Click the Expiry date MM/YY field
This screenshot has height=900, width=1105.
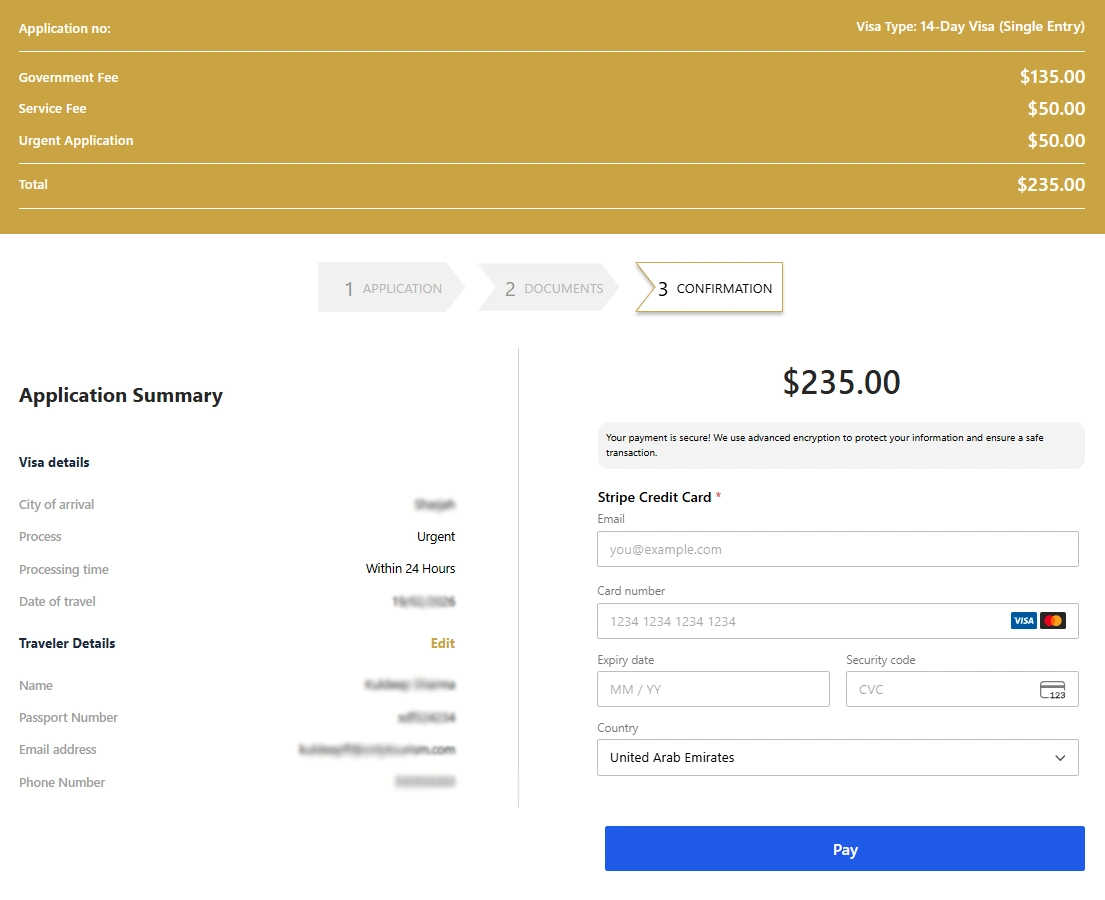713,689
